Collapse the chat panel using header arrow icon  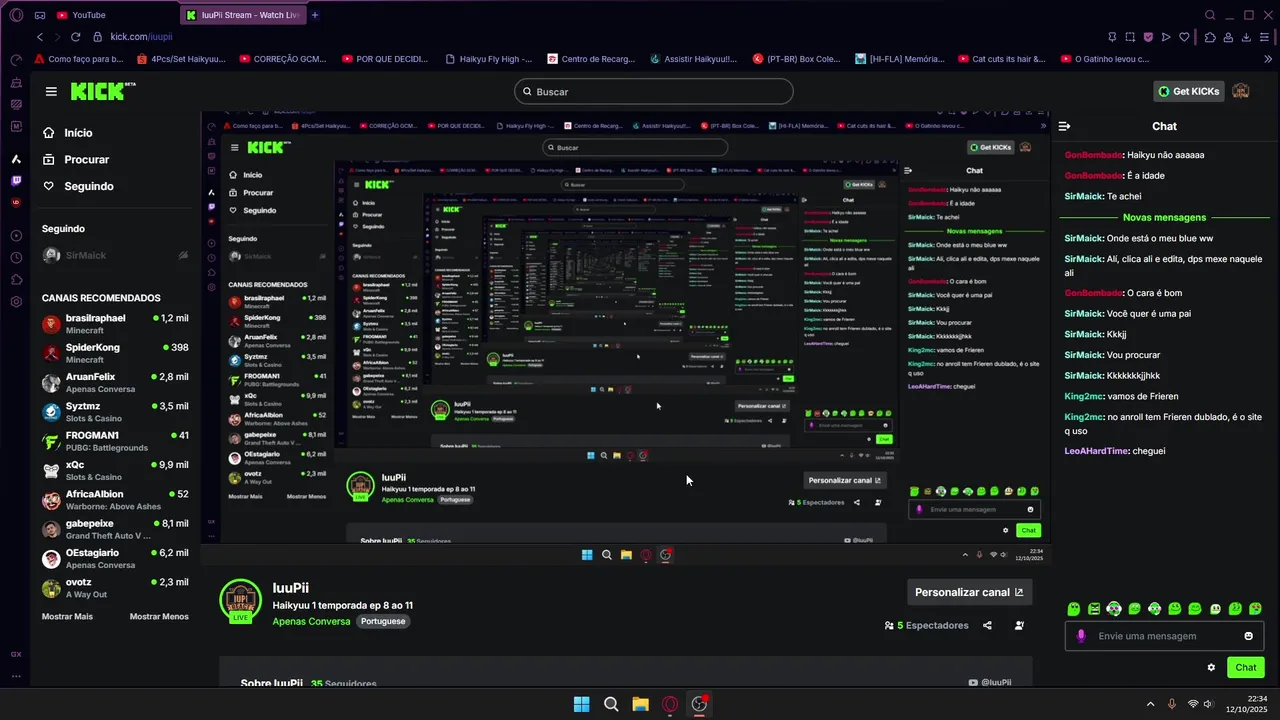coord(1064,126)
